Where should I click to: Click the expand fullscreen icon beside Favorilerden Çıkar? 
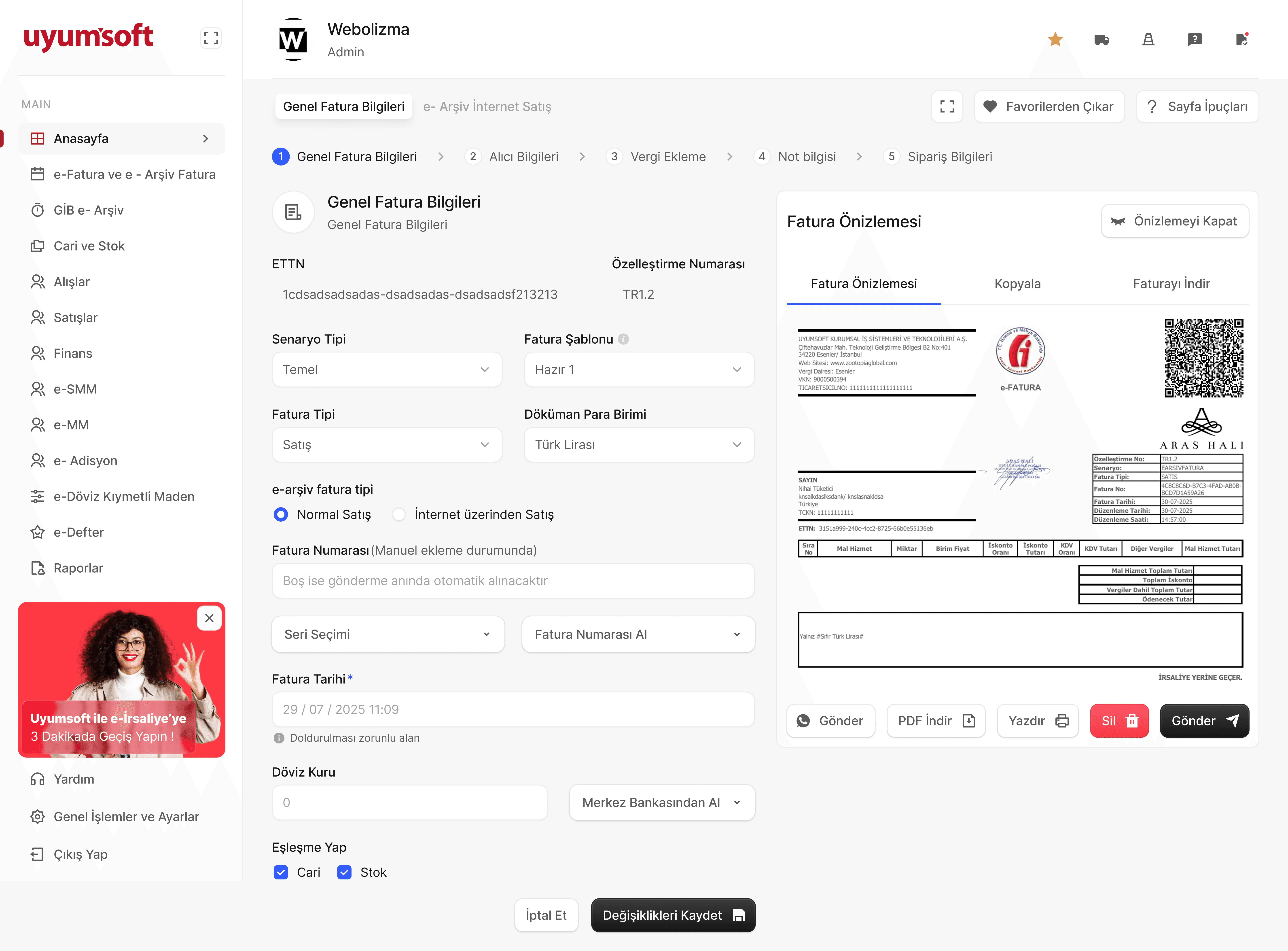947,106
